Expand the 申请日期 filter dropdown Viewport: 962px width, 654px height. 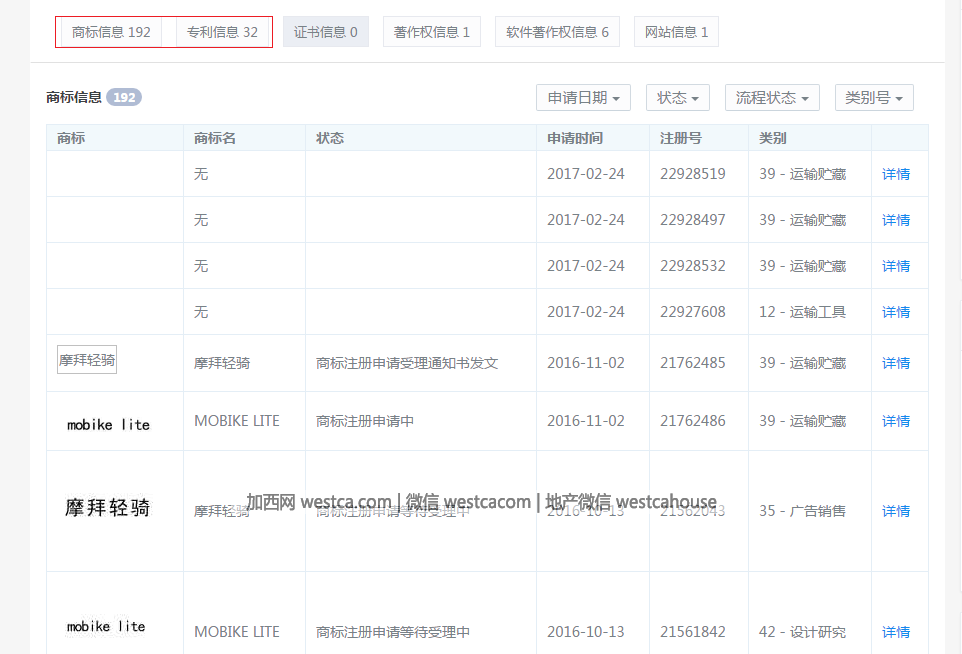[584, 98]
